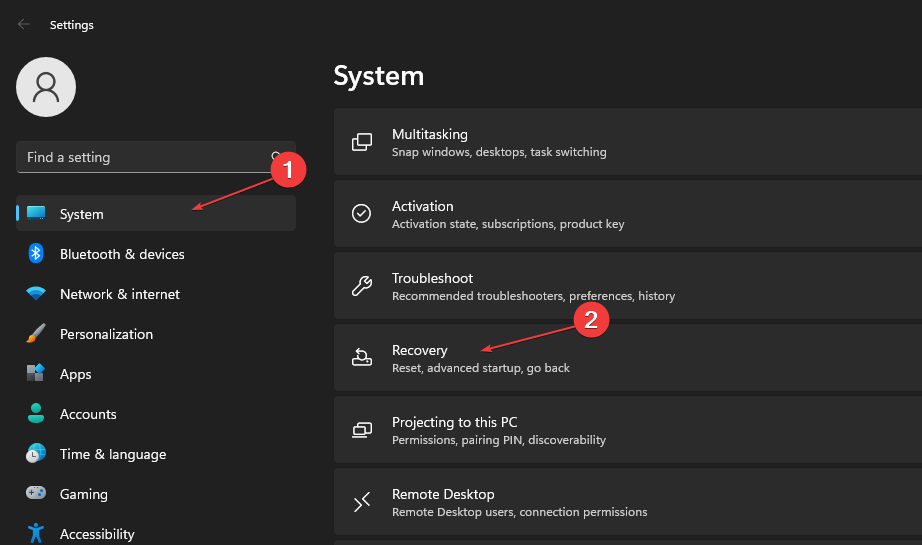Click the System monitor icon in sidebar
This screenshot has width=922, height=545.
pos(36,214)
